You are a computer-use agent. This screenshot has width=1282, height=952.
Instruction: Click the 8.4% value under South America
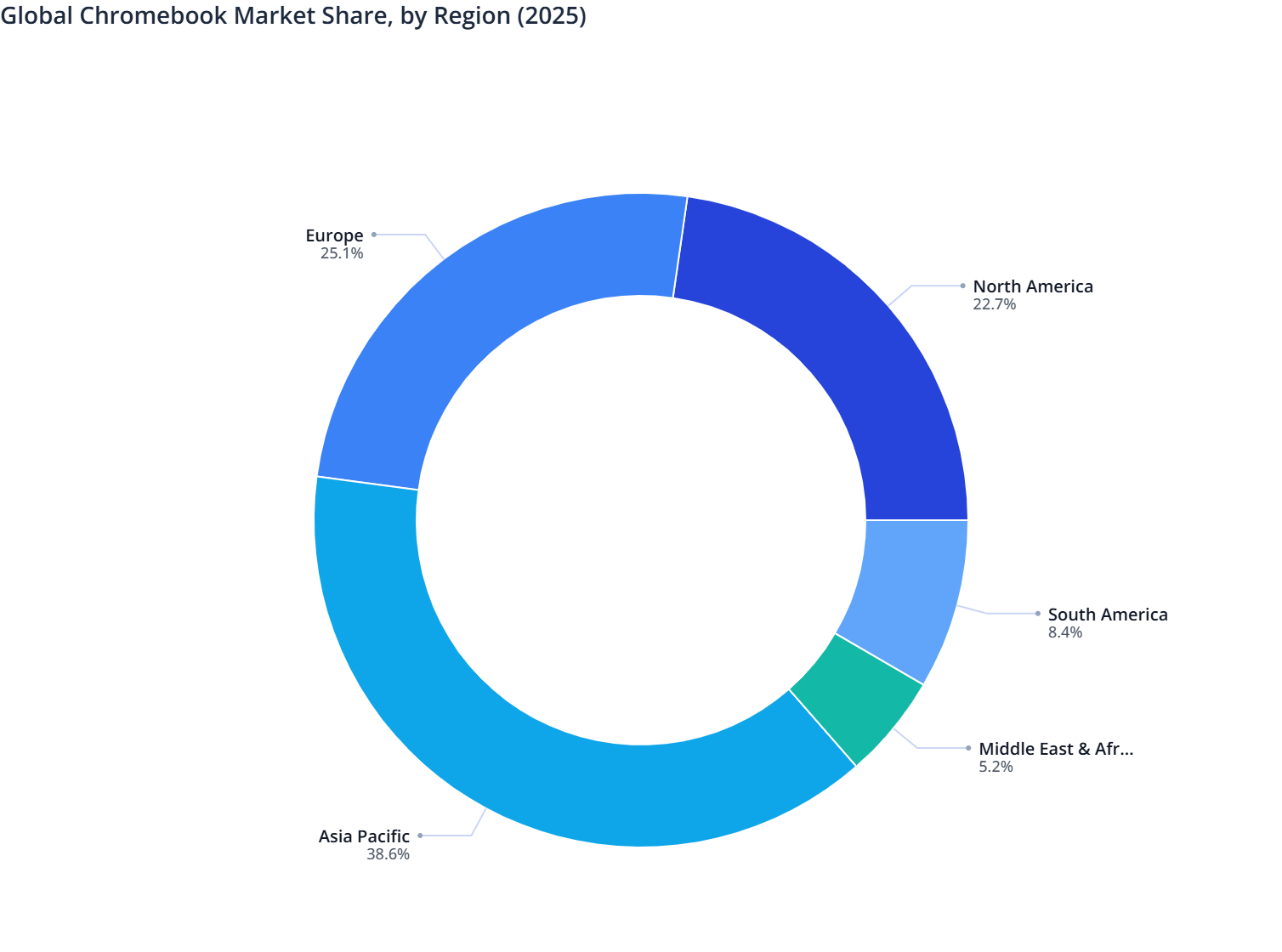[1065, 632]
